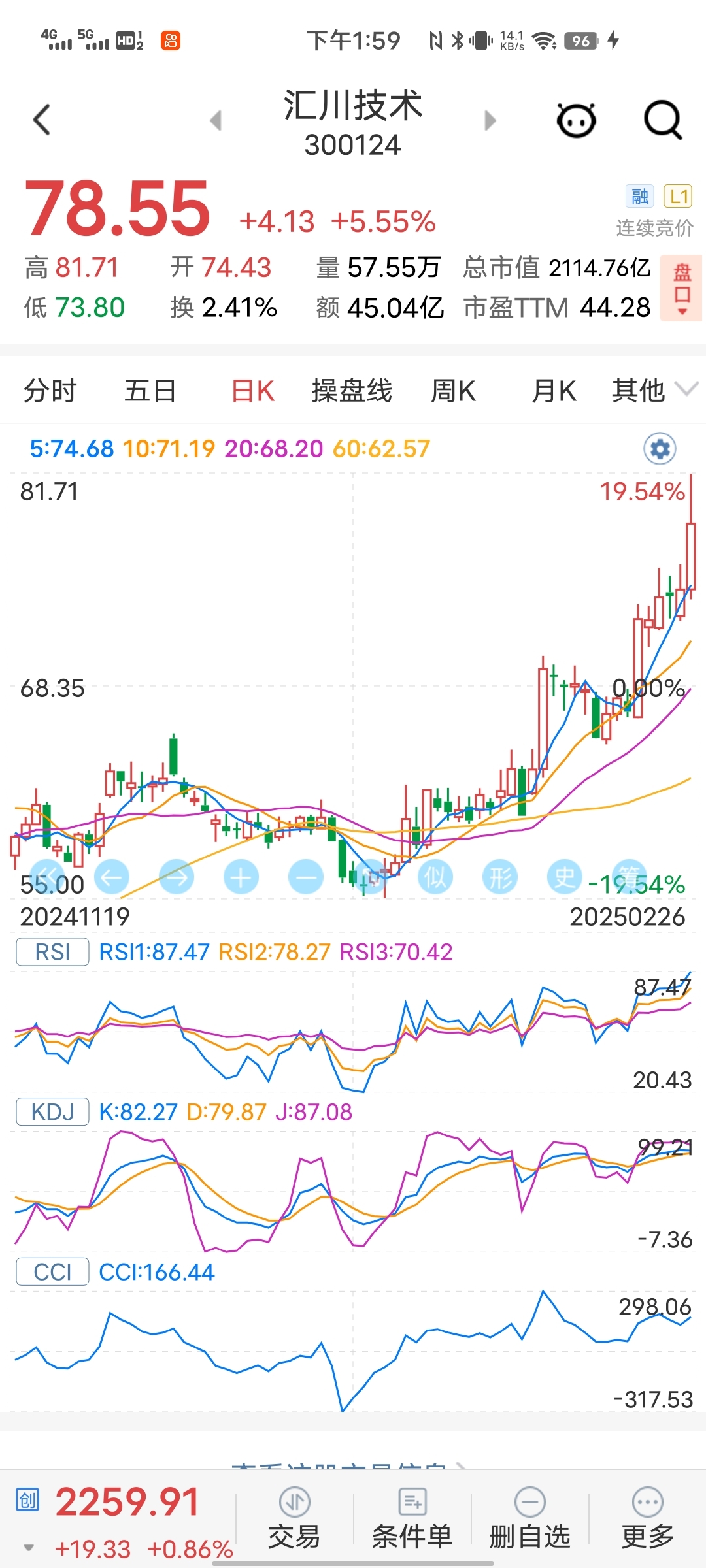The height and width of the screenshot is (1568, 706).
Task: Switch to the next stock with the right triangle
Action: pos(490,120)
